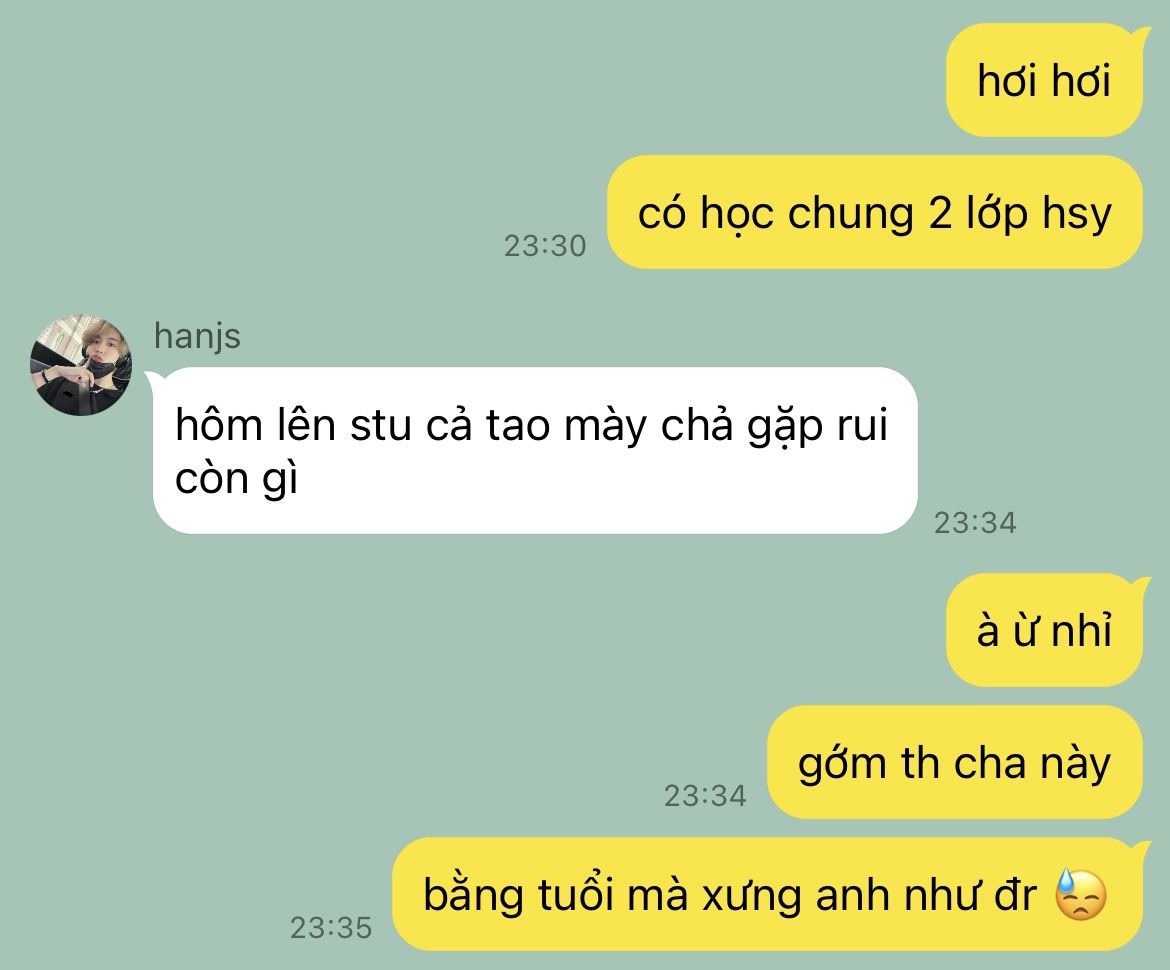Open hanjs's profile picture
Screen dimensions: 1170x970
(x=81, y=364)
